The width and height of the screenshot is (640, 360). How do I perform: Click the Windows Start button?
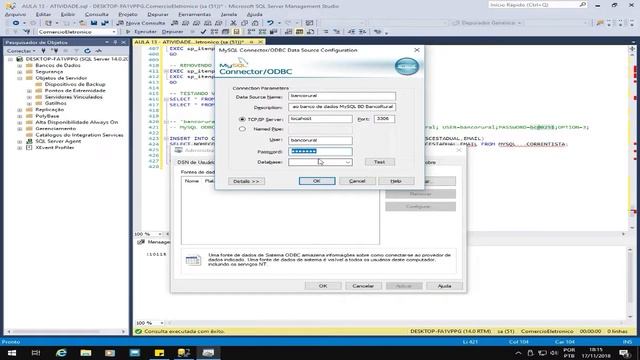click(11, 353)
